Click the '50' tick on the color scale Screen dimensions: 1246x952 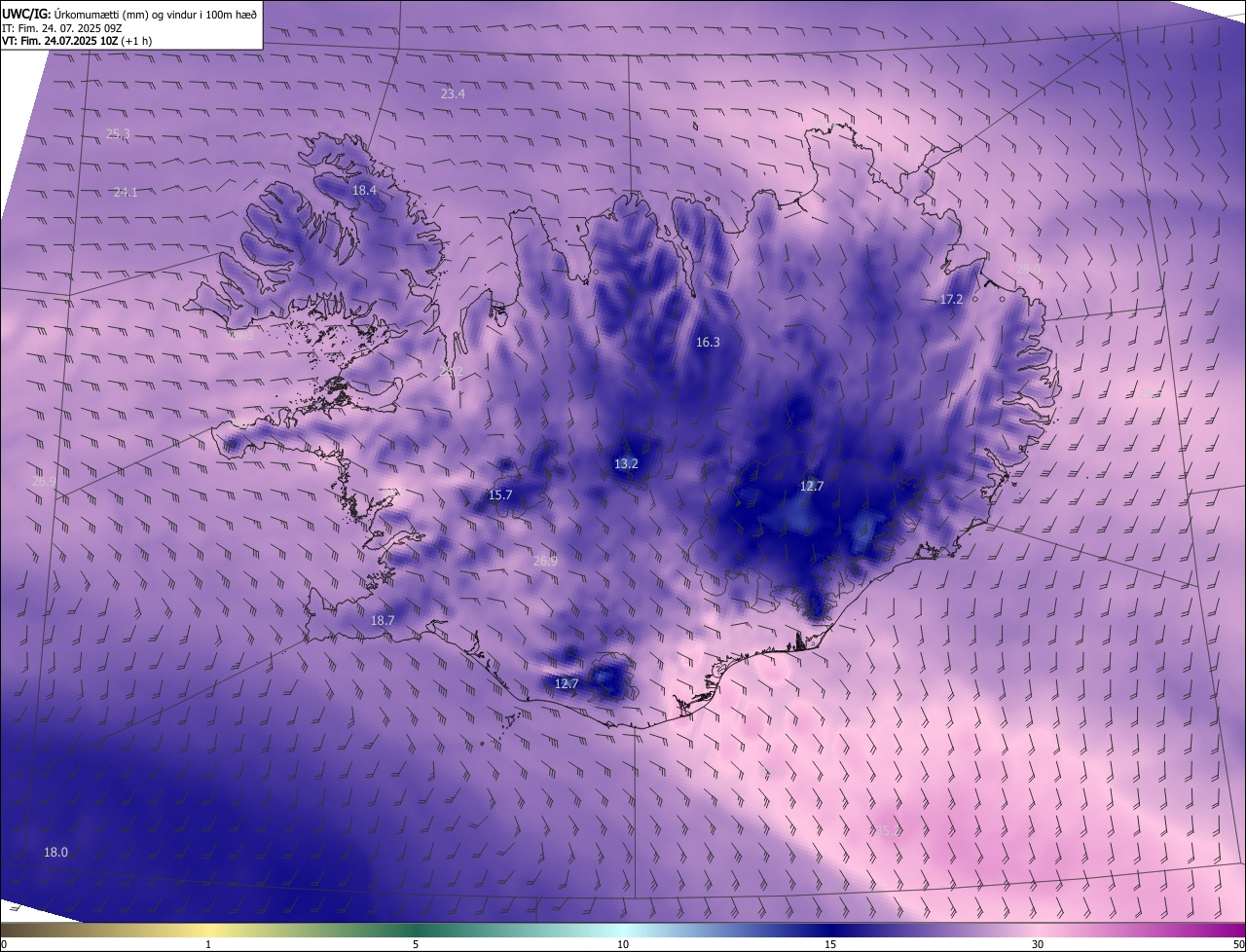1238,944
